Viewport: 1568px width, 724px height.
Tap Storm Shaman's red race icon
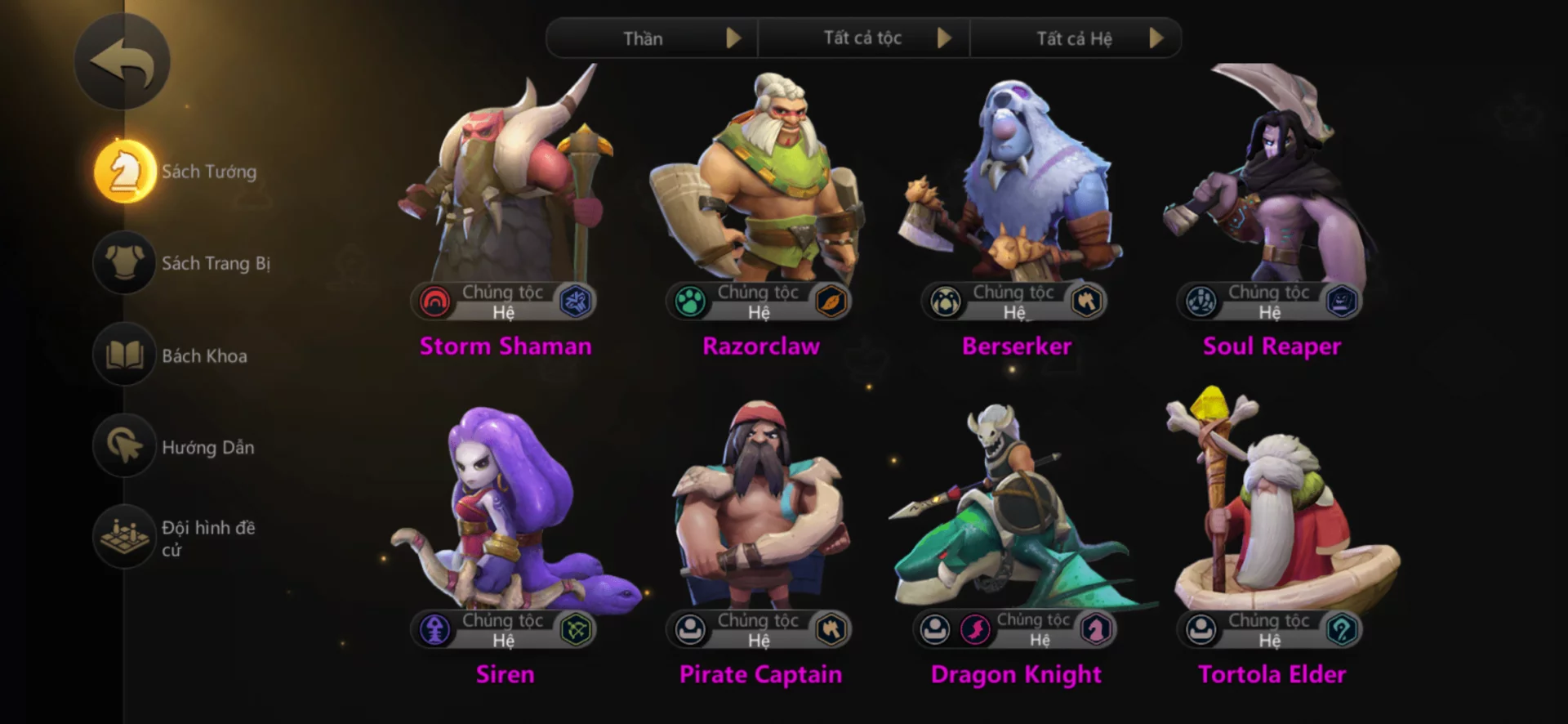coord(435,302)
